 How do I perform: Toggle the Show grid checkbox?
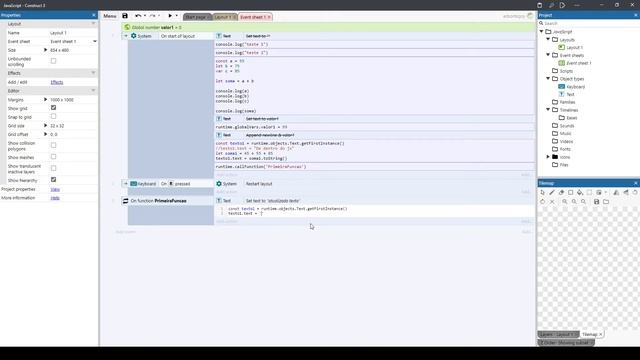click(x=53, y=108)
